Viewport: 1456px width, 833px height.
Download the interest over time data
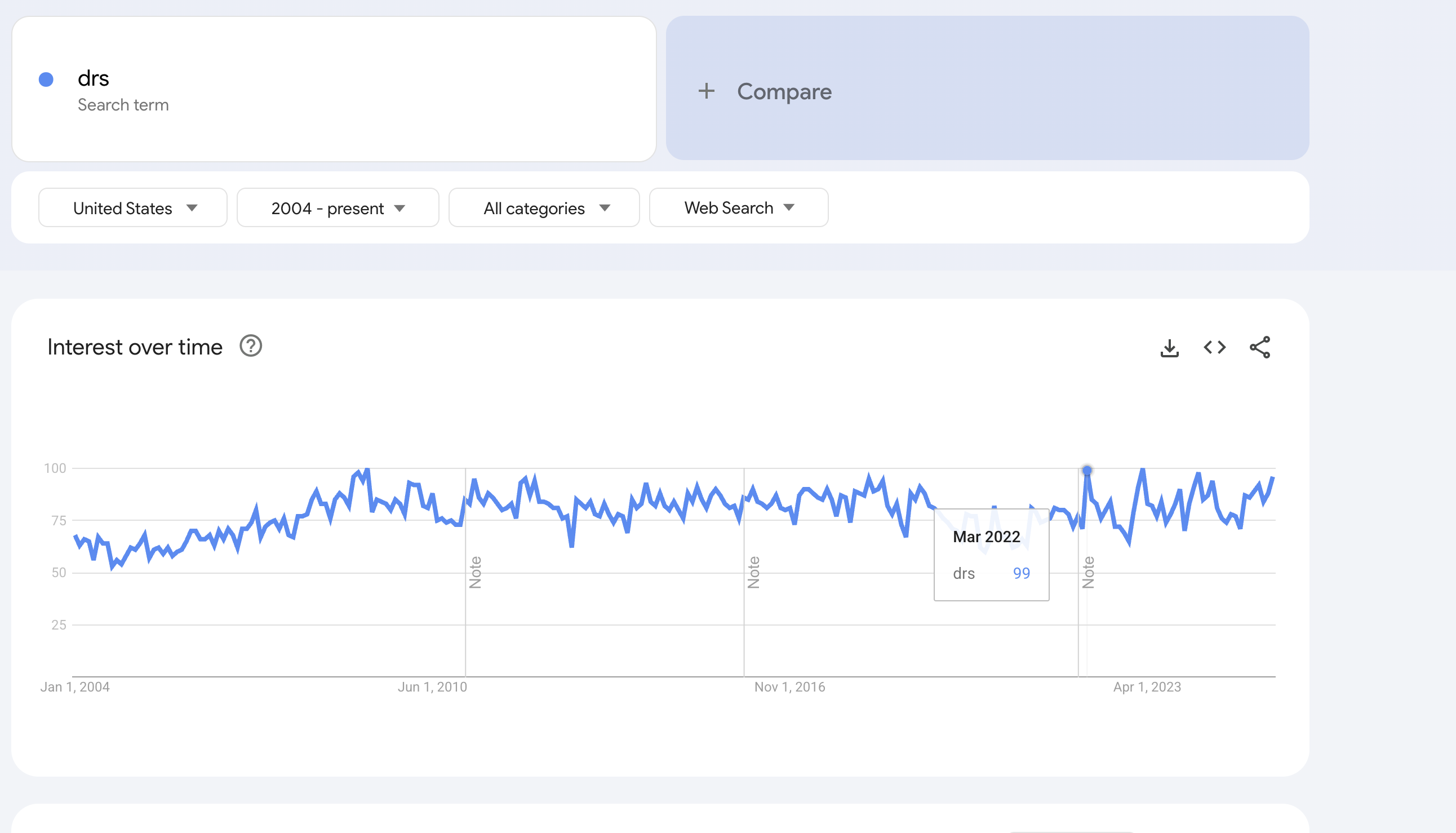1170,347
